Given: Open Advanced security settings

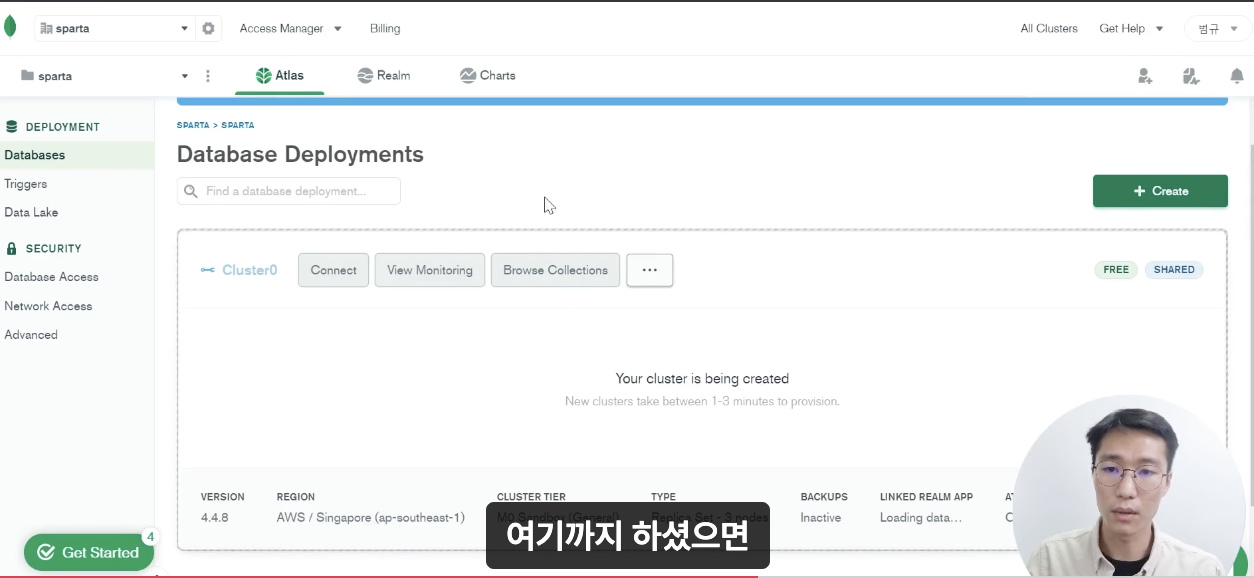Looking at the screenshot, I should point(31,335).
